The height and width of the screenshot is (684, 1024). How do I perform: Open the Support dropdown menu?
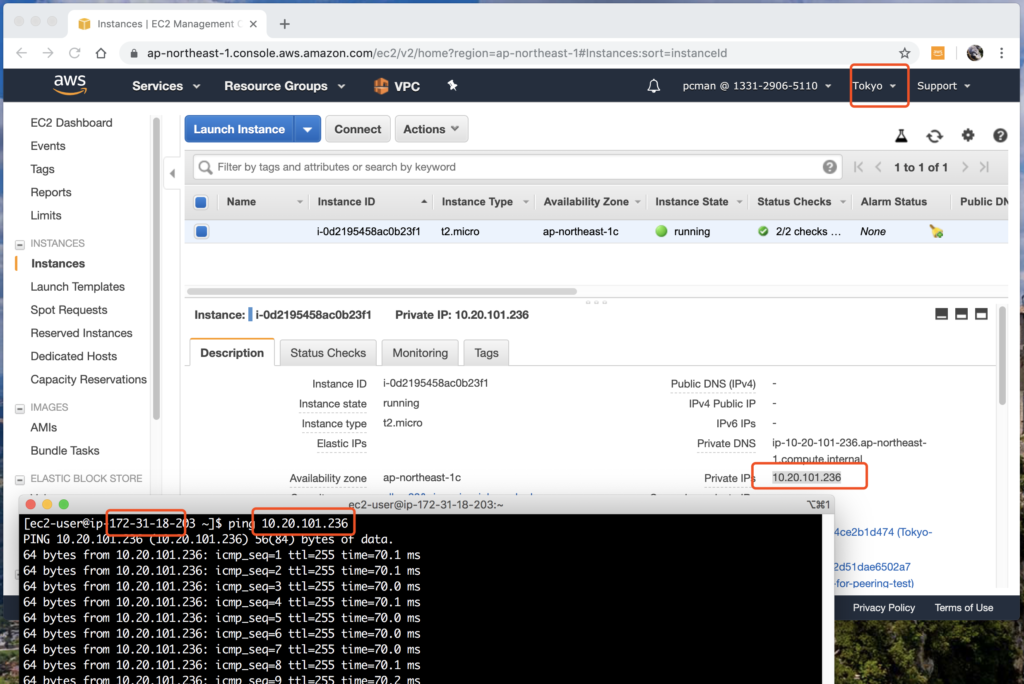coord(944,86)
